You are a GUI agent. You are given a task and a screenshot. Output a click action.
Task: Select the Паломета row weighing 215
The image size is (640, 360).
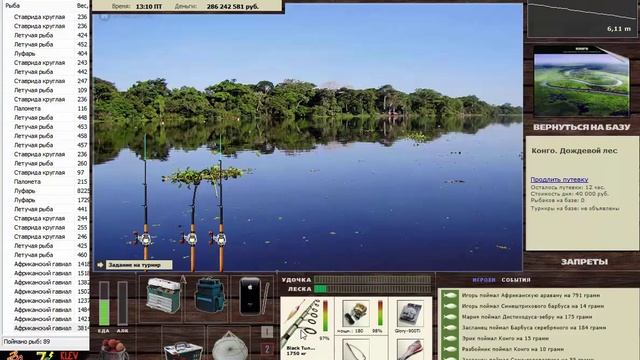pyautogui.click(x=46, y=182)
